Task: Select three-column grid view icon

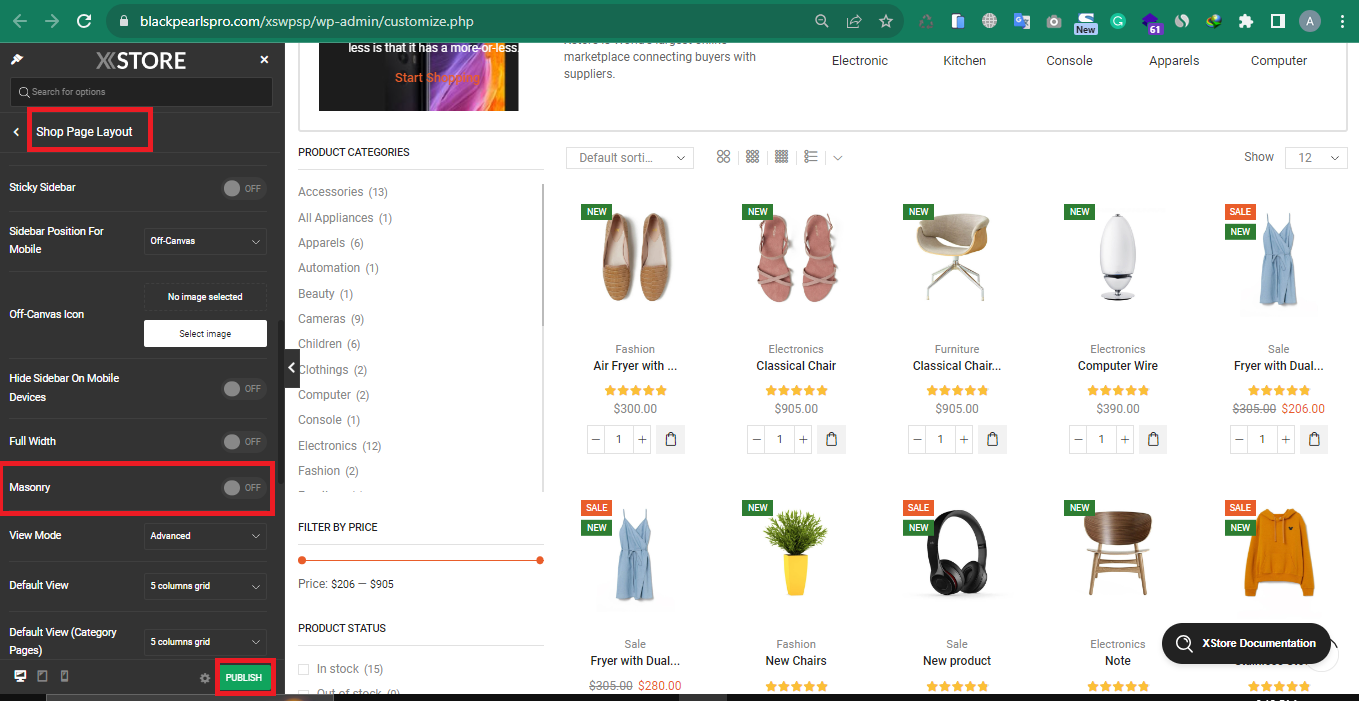Action: (753, 157)
